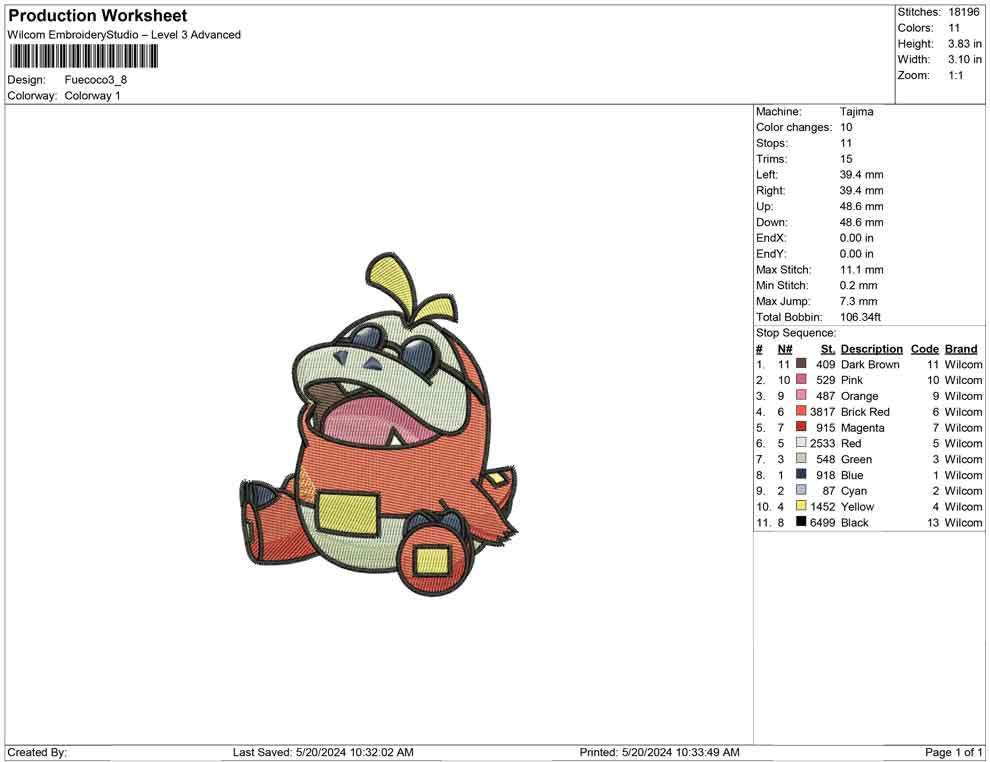The width and height of the screenshot is (990, 762).
Task: Click the 'Brand' column header
Action: (962, 348)
